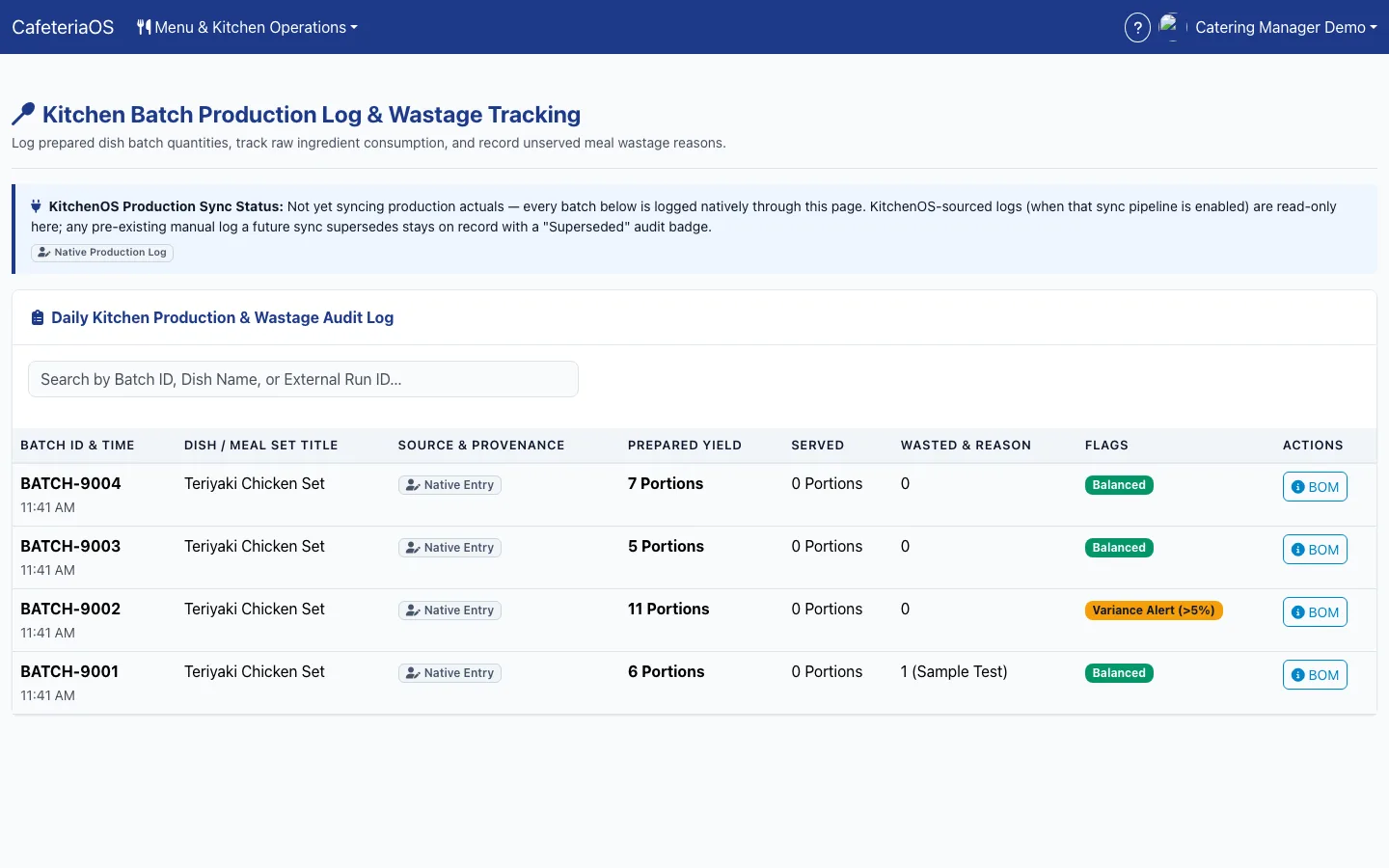Image resolution: width=1389 pixels, height=868 pixels.
Task: Click the Source & Provenance column header
Action: (x=481, y=446)
